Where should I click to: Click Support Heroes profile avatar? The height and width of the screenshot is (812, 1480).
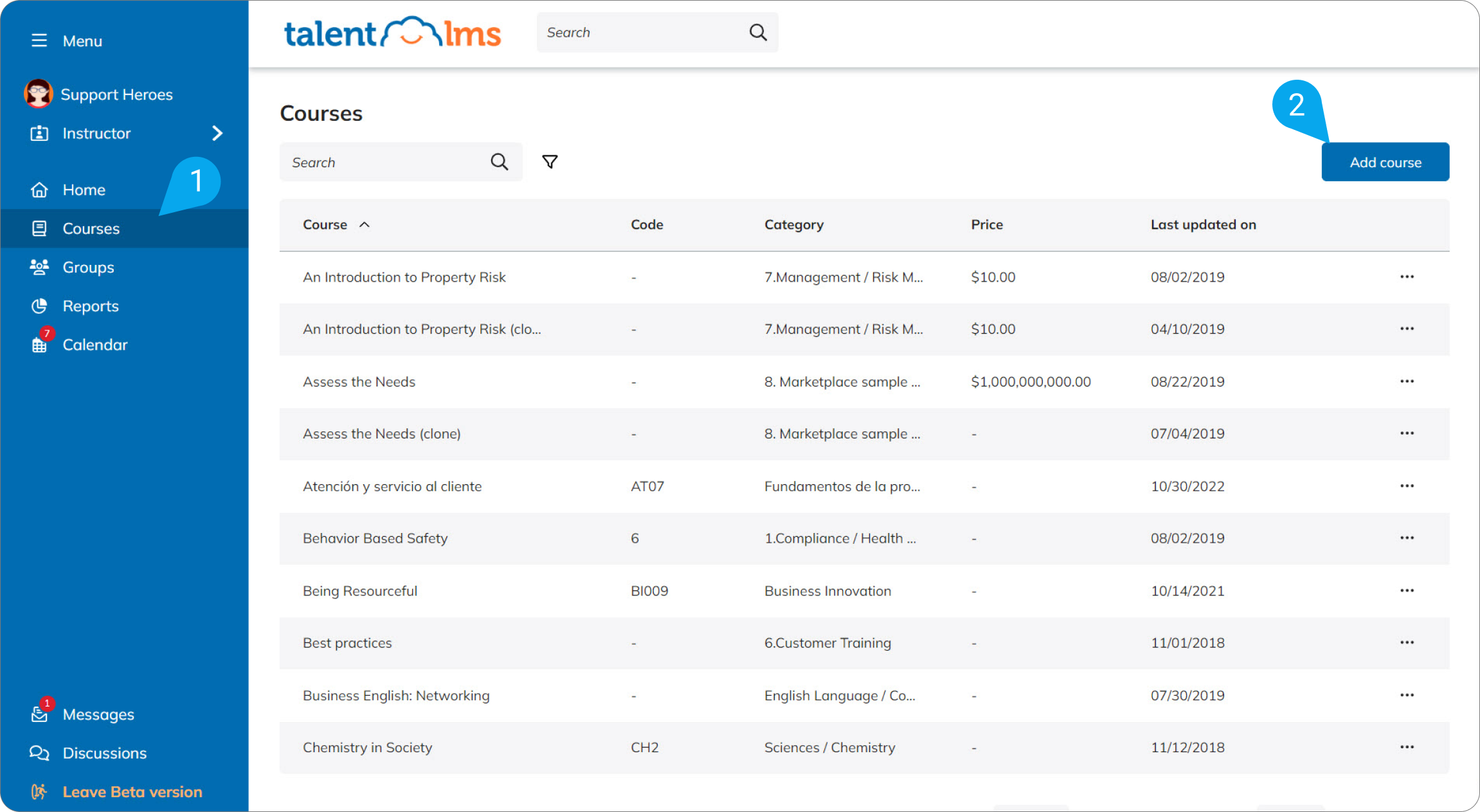click(39, 94)
